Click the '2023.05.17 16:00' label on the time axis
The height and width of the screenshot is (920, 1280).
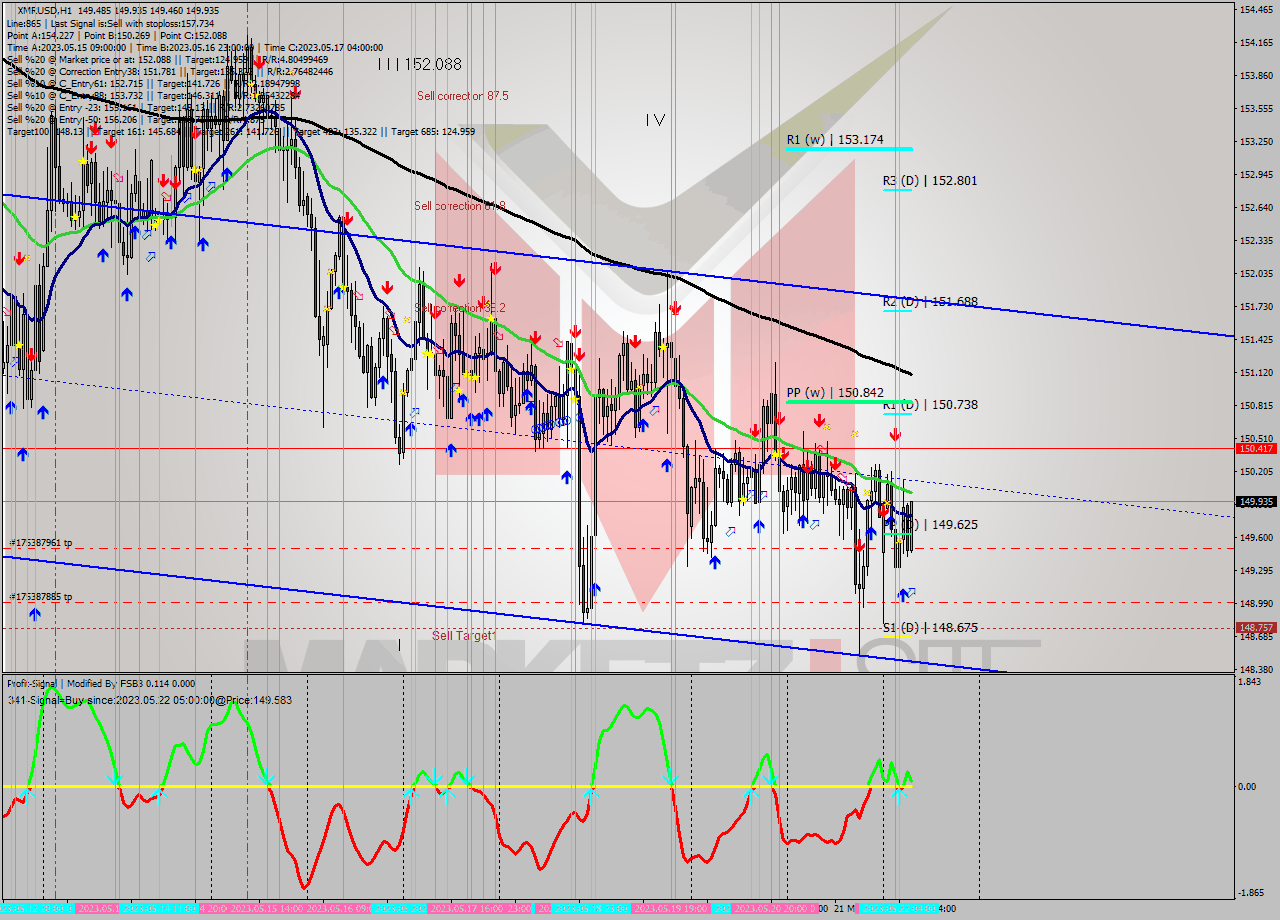tap(465, 910)
